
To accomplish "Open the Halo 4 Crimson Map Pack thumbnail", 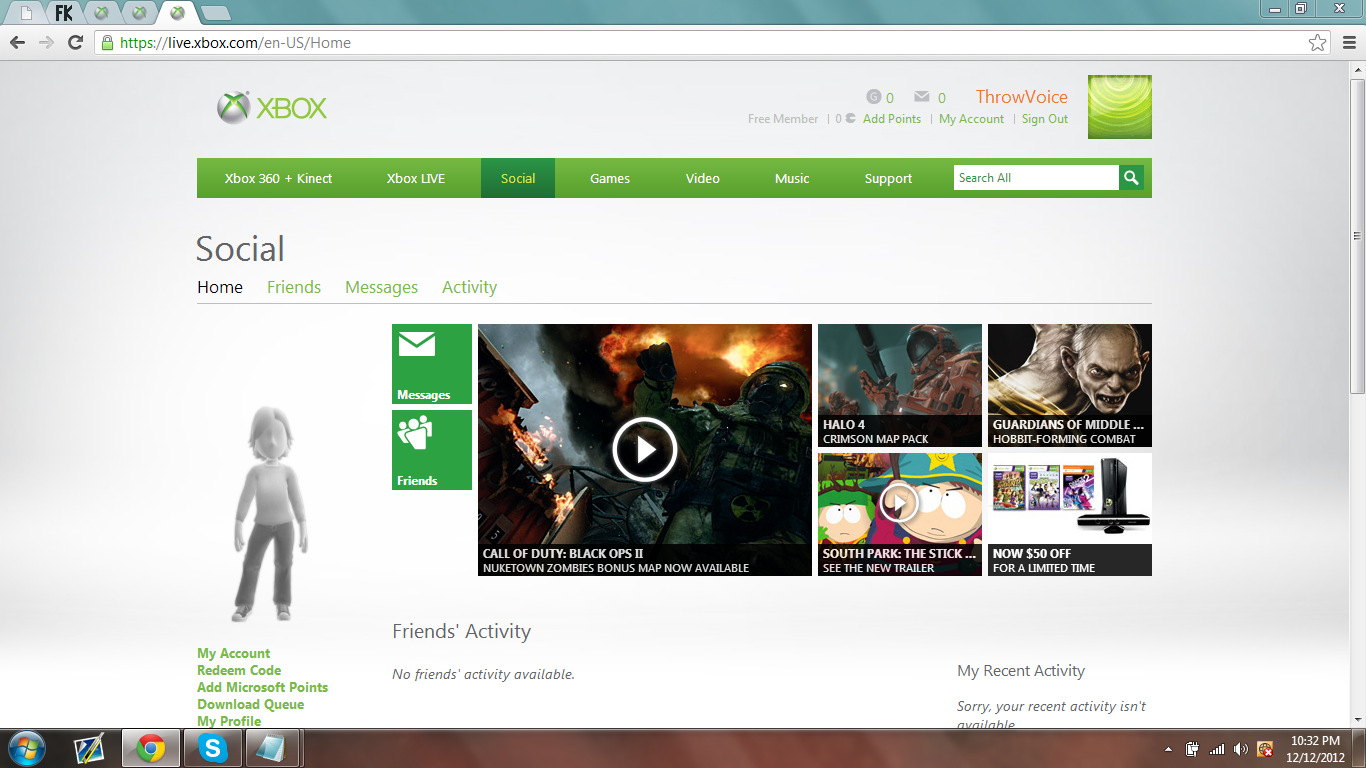I will click(900, 385).
